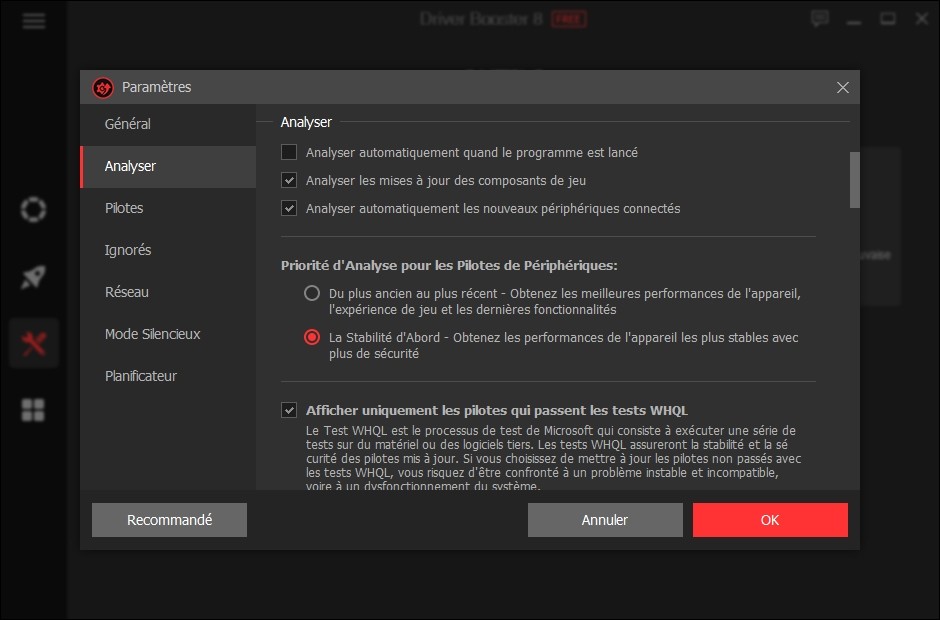Toggle show only WHQL-tested drivers checkbox
The image size is (940, 620).
pyautogui.click(x=289, y=410)
